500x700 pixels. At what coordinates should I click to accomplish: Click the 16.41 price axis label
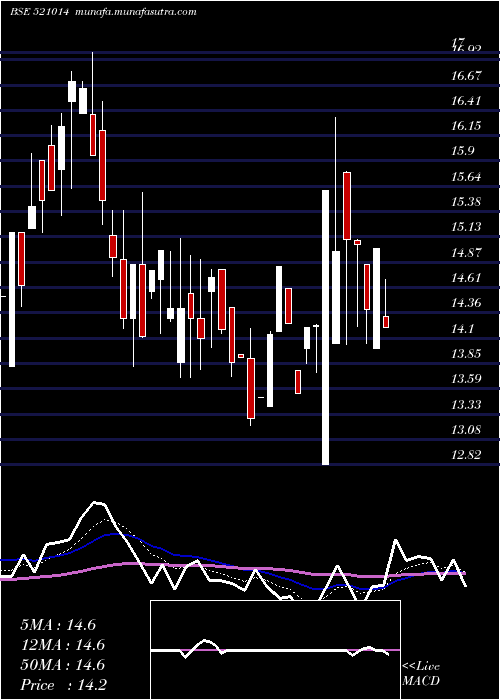click(x=466, y=101)
